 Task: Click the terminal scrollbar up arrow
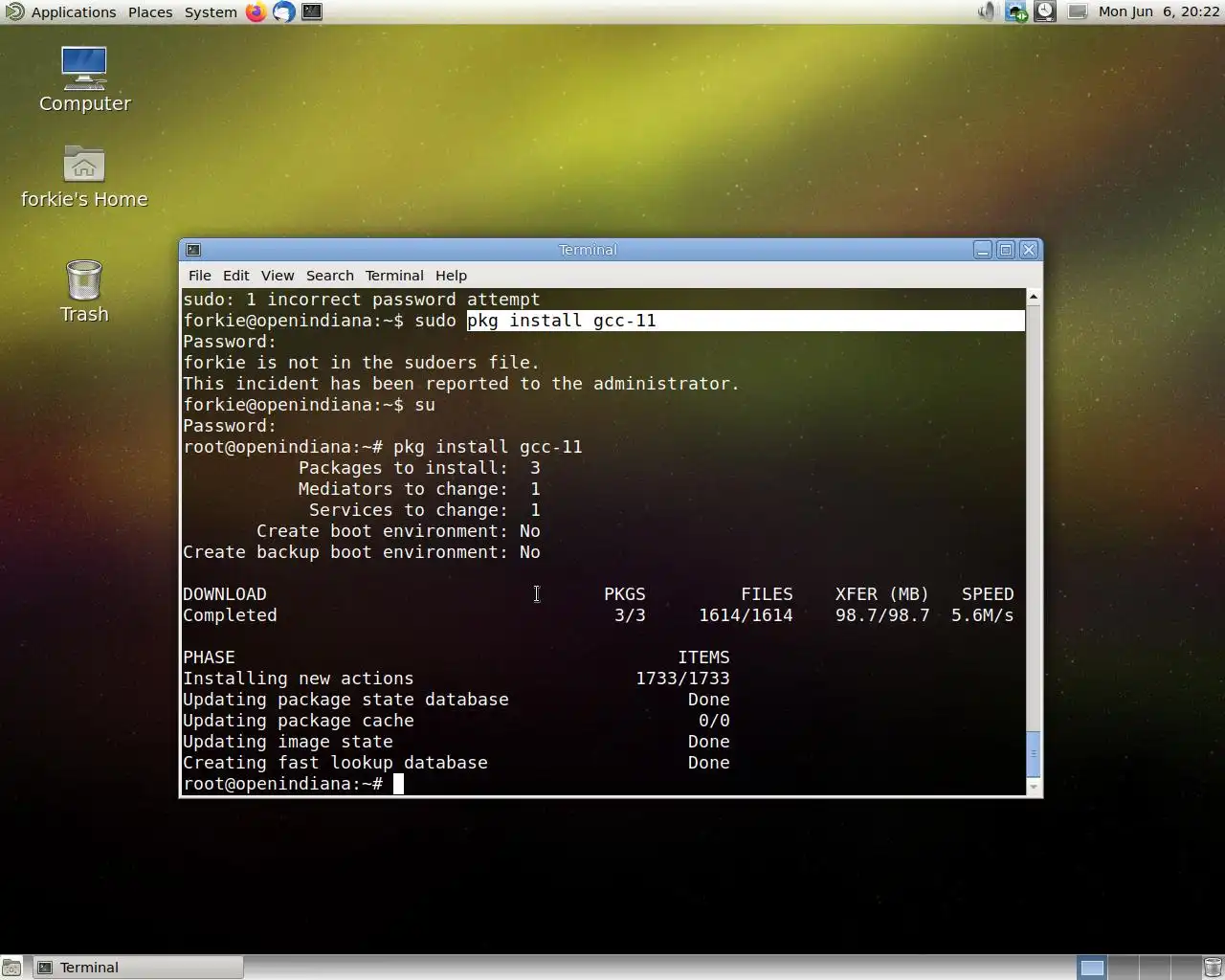coord(1033,298)
